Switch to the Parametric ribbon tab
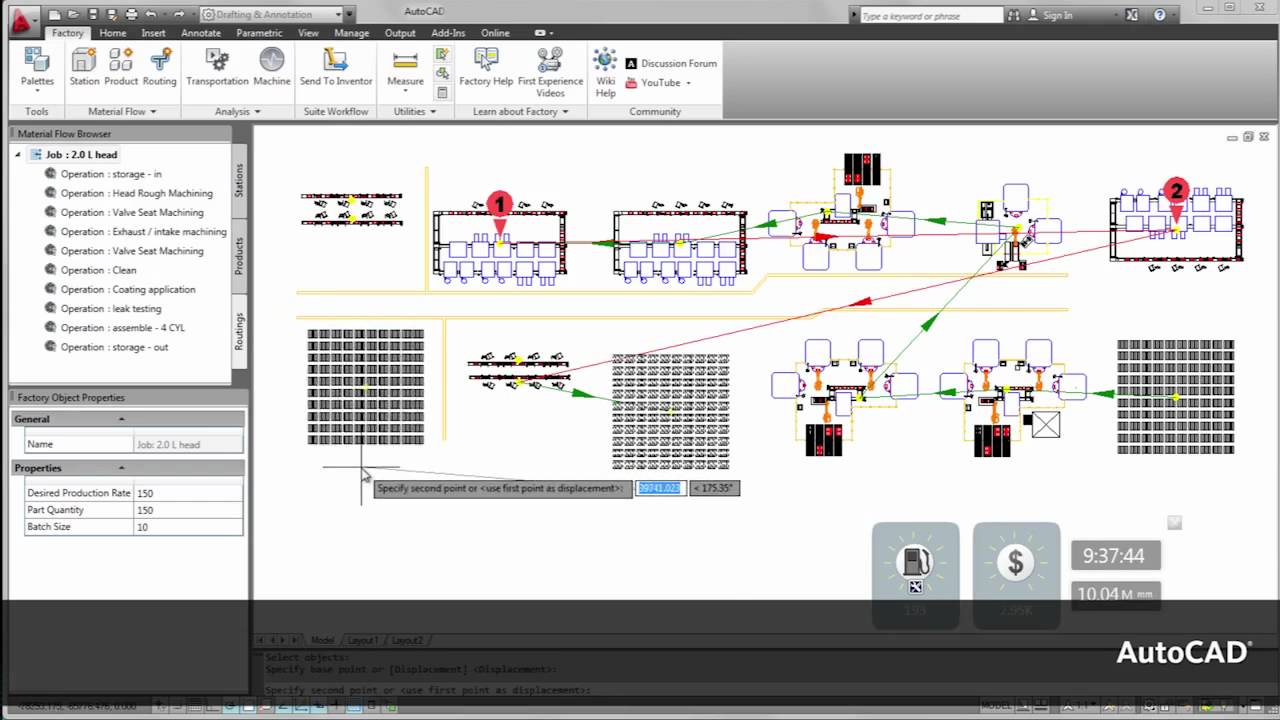This screenshot has height=720, width=1280. (x=259, y=33)
